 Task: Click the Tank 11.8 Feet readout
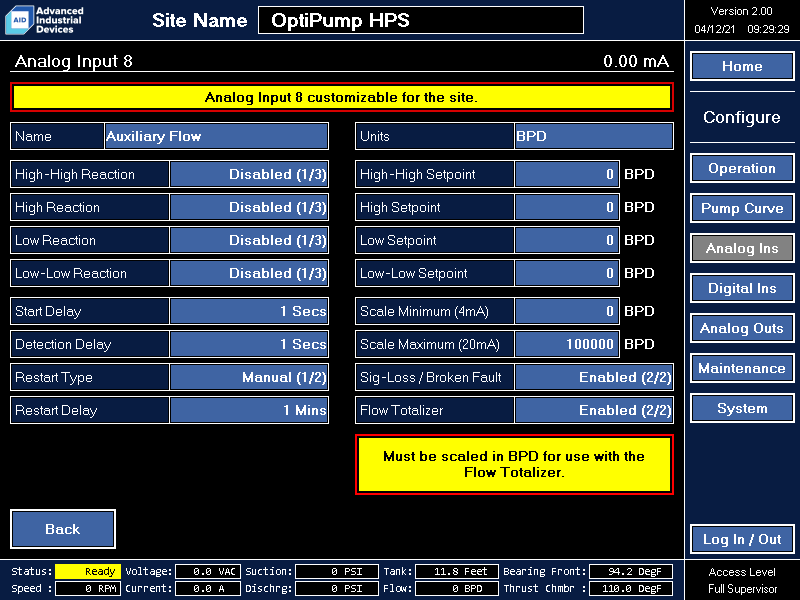click(457, 571)
